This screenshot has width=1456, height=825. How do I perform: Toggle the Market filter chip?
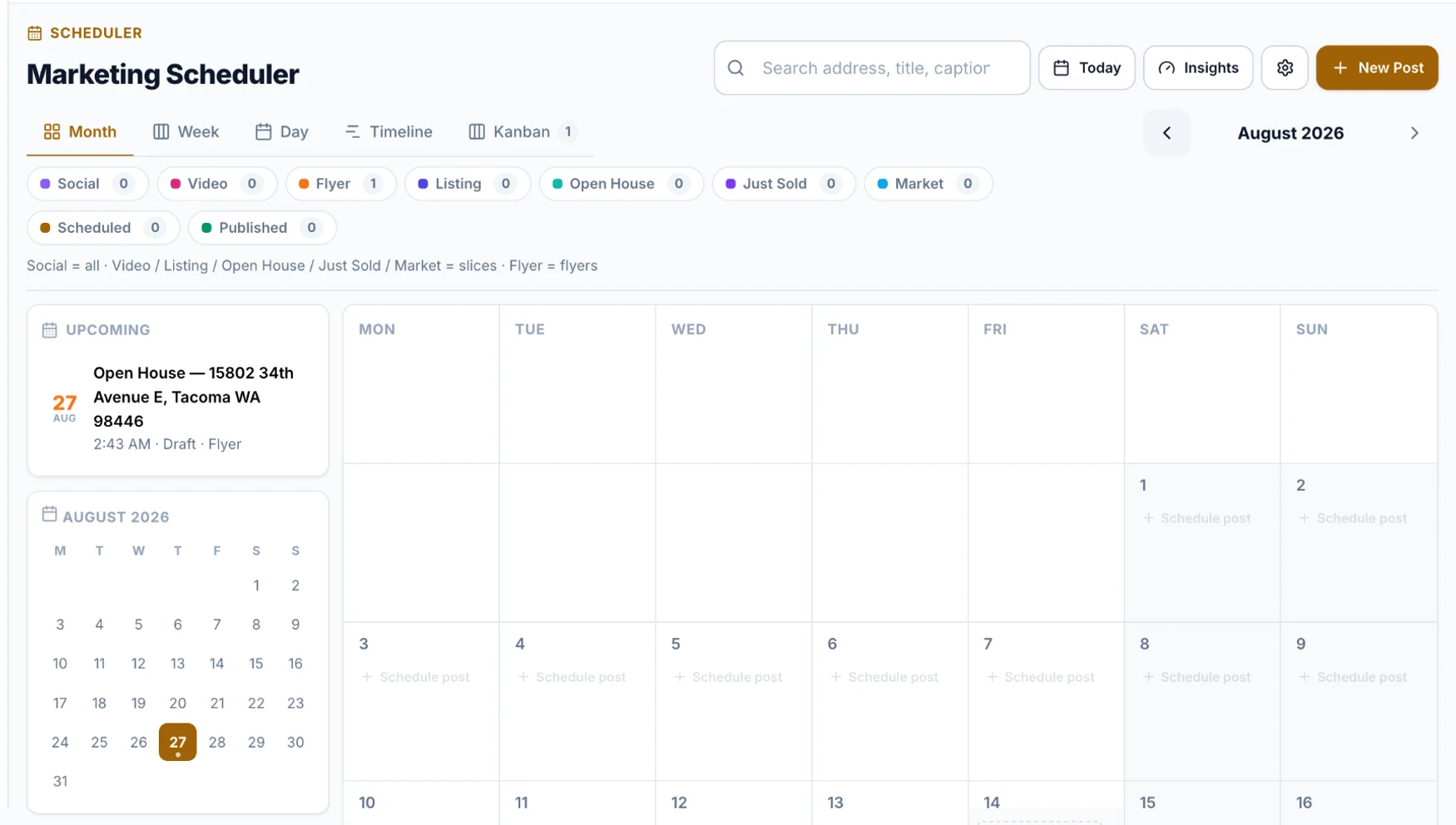[x=928, y=184]
